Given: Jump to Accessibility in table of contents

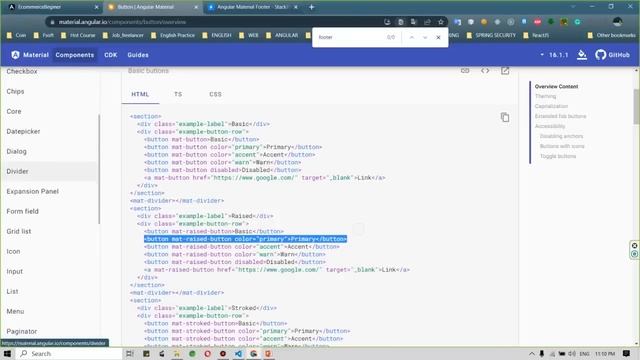Looking at the screenshot, I should 550,126.
